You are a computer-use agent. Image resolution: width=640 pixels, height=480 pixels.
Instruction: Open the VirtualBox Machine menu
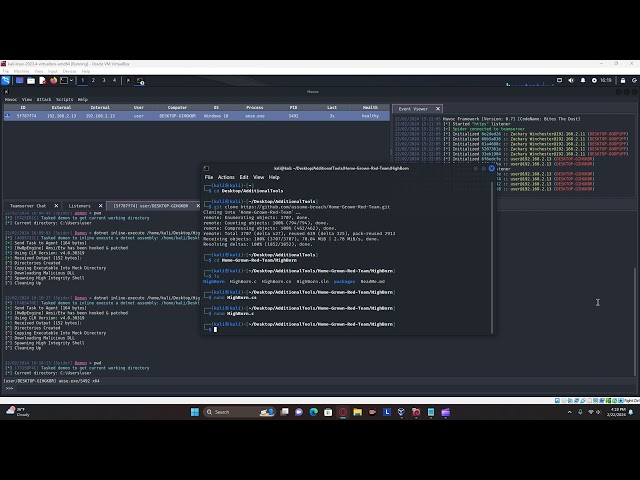click(21, 71)
